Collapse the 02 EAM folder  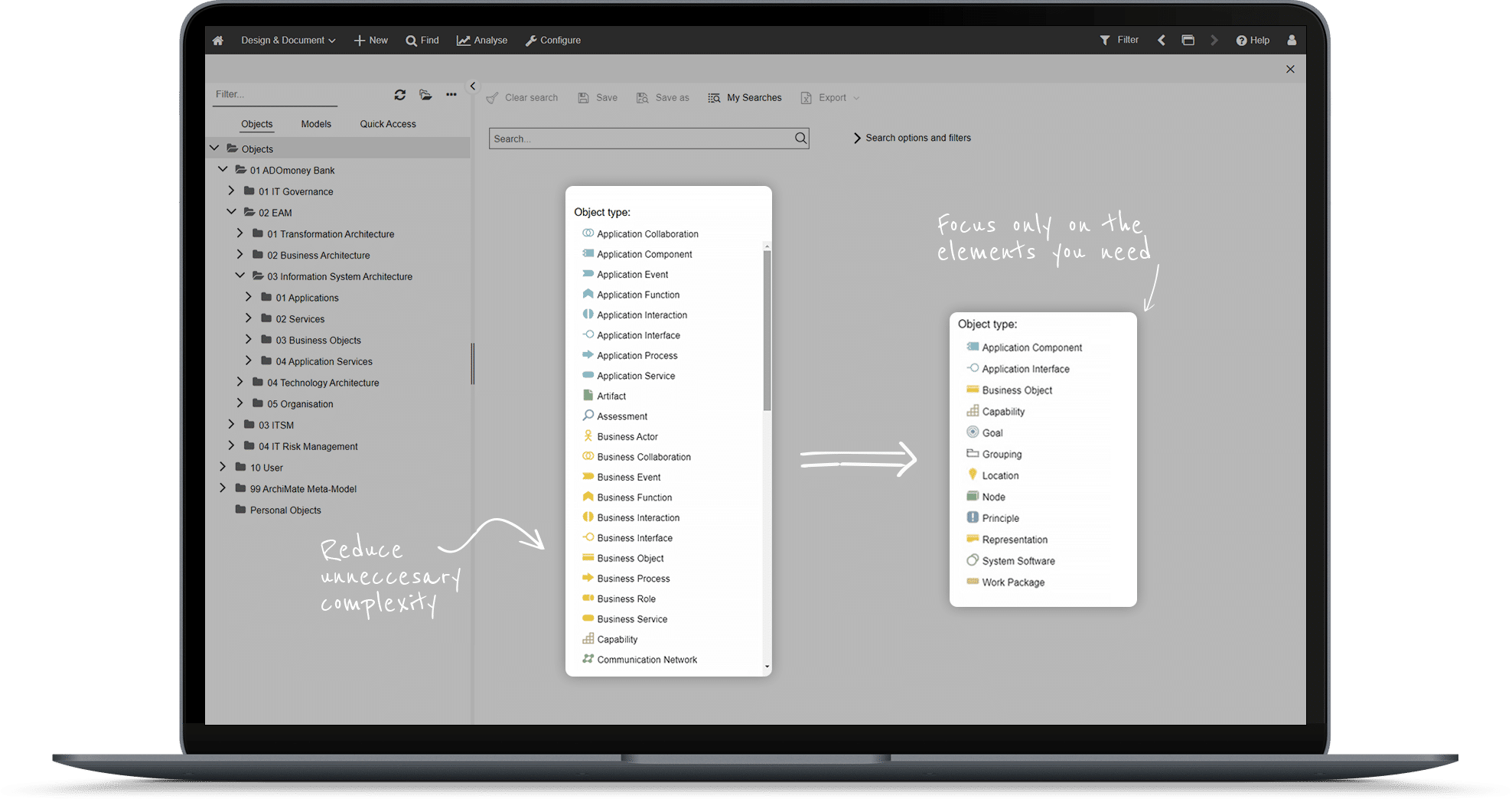232,212
